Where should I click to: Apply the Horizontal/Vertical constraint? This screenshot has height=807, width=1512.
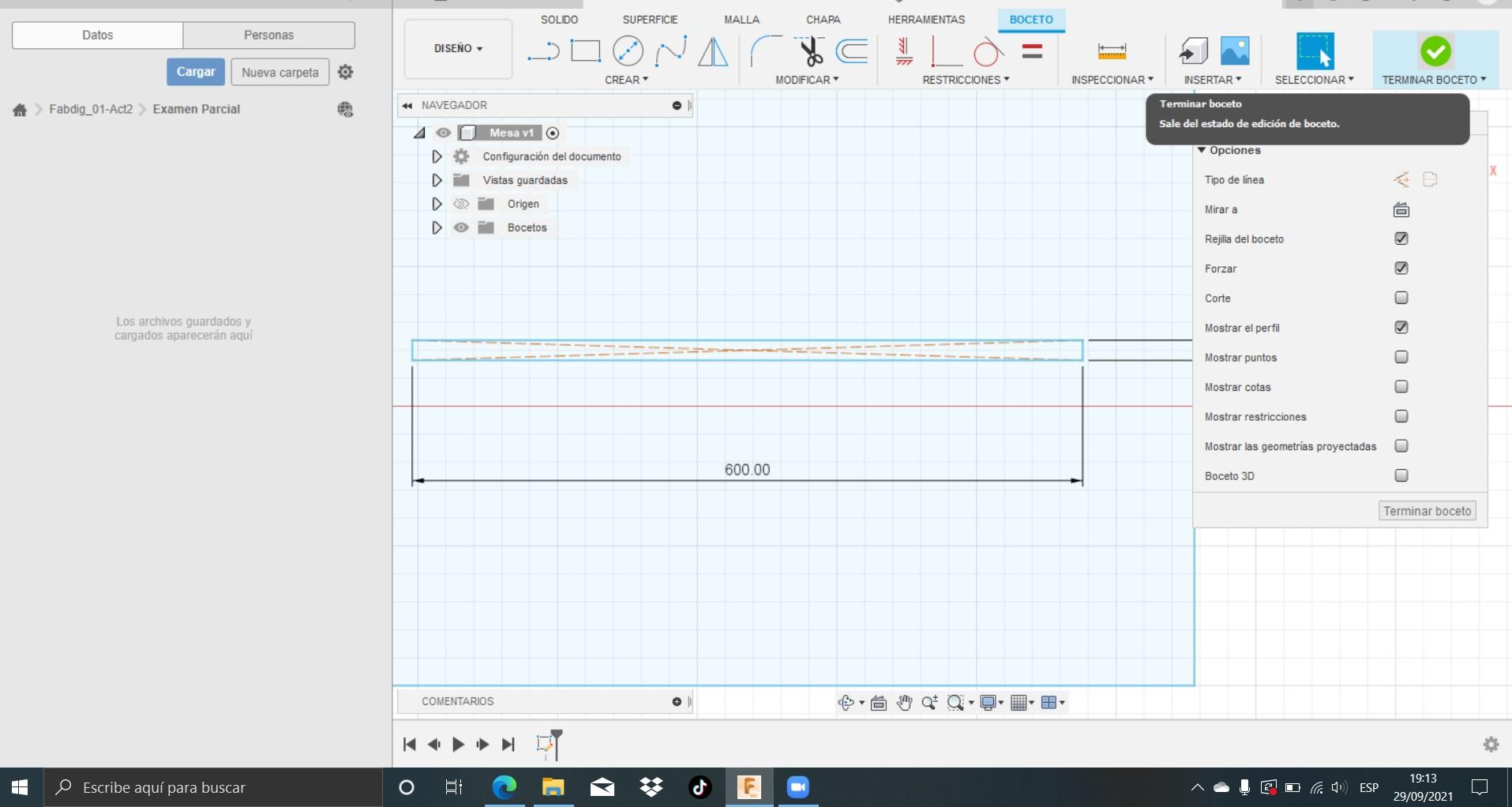[x=905, y=52]
